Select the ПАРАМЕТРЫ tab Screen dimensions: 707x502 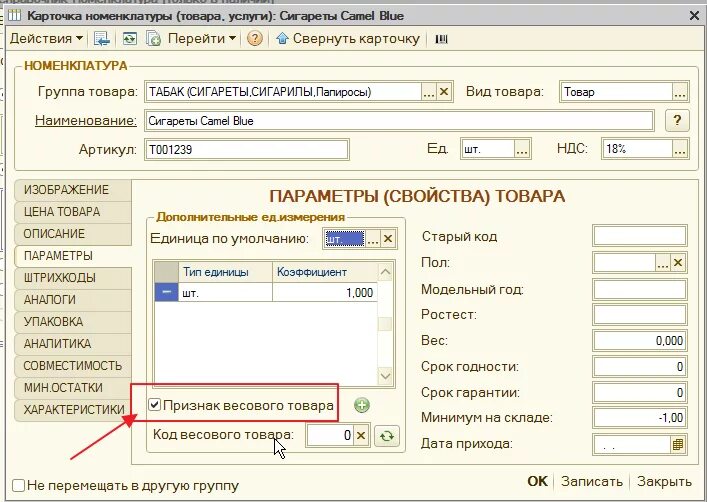tap(73, 256)
